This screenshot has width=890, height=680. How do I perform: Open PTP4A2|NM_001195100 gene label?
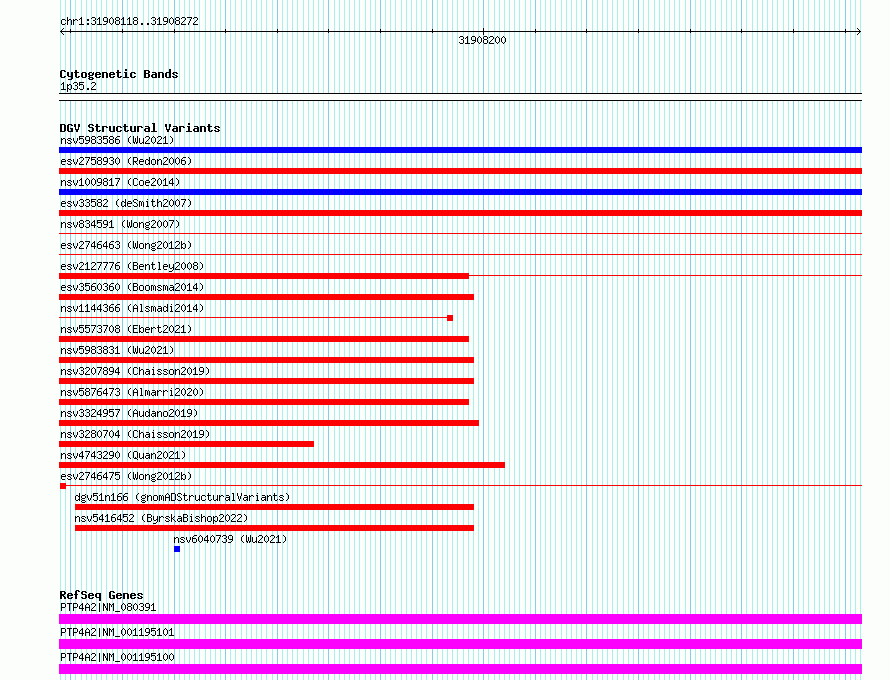117,657
